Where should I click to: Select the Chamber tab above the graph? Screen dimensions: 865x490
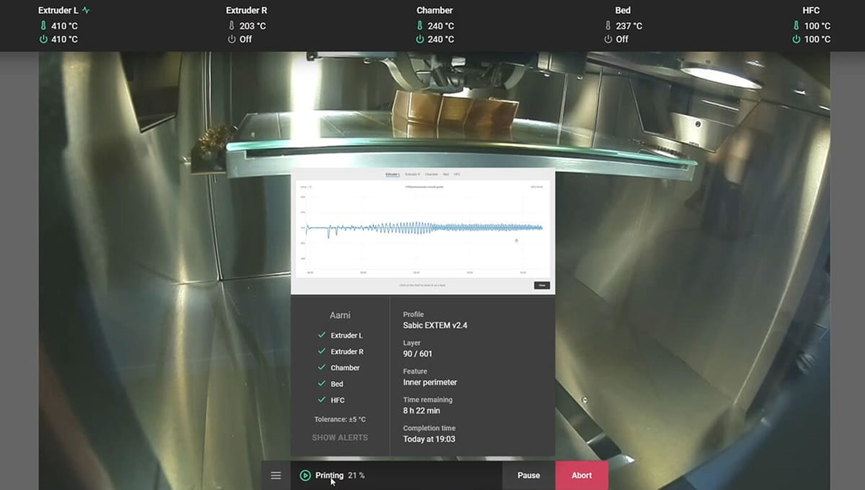point(433,174)
